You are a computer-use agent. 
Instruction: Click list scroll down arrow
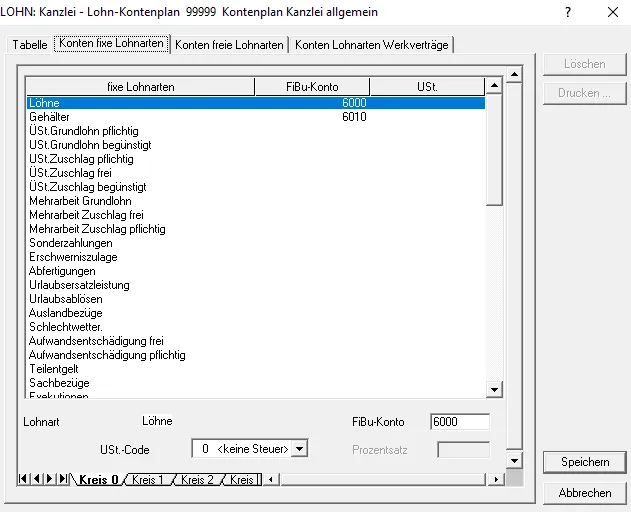point(494,389)
